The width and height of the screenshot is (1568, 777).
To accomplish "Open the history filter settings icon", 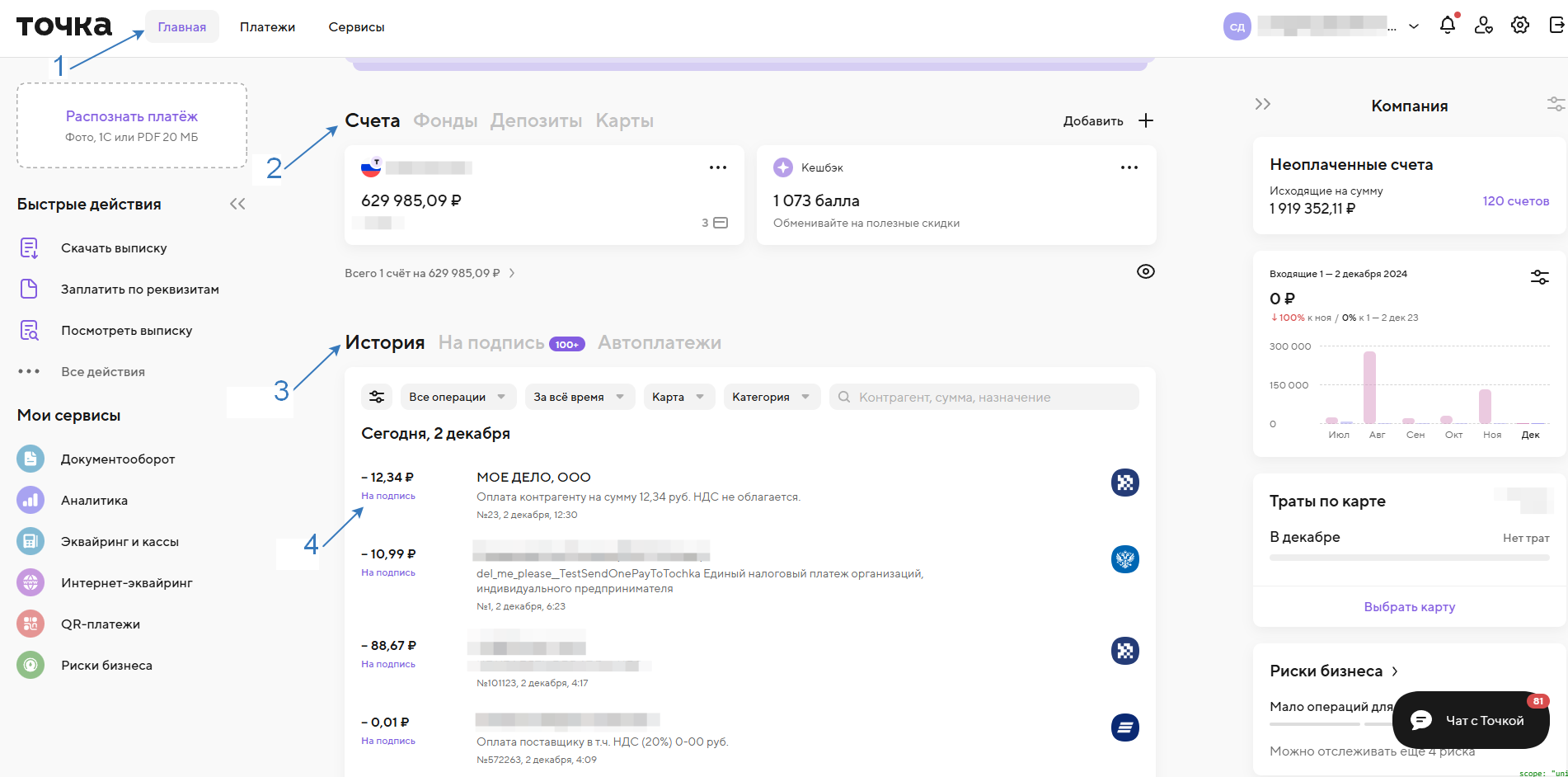I will tap(377, 397).
